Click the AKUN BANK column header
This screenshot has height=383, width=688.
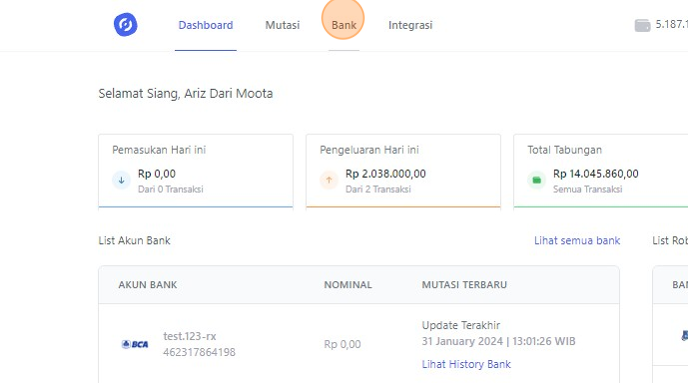click(x=147, y=285)
